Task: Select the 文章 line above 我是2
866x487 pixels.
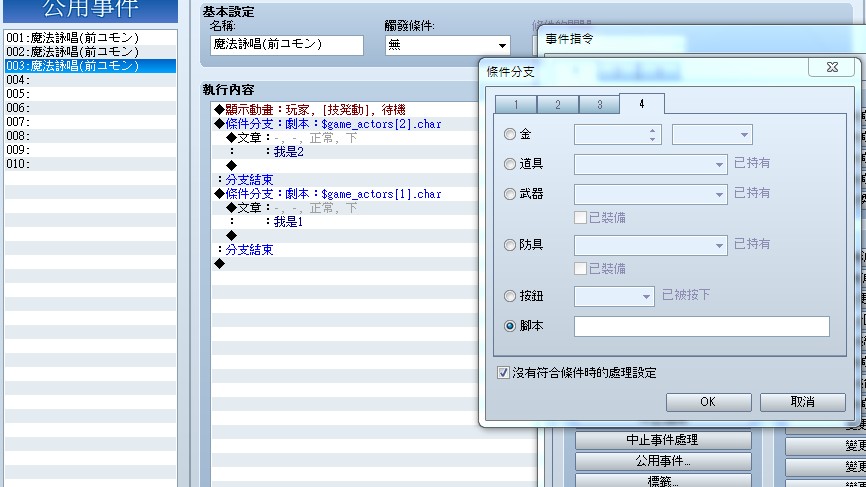Action: [x=345, y=138]
